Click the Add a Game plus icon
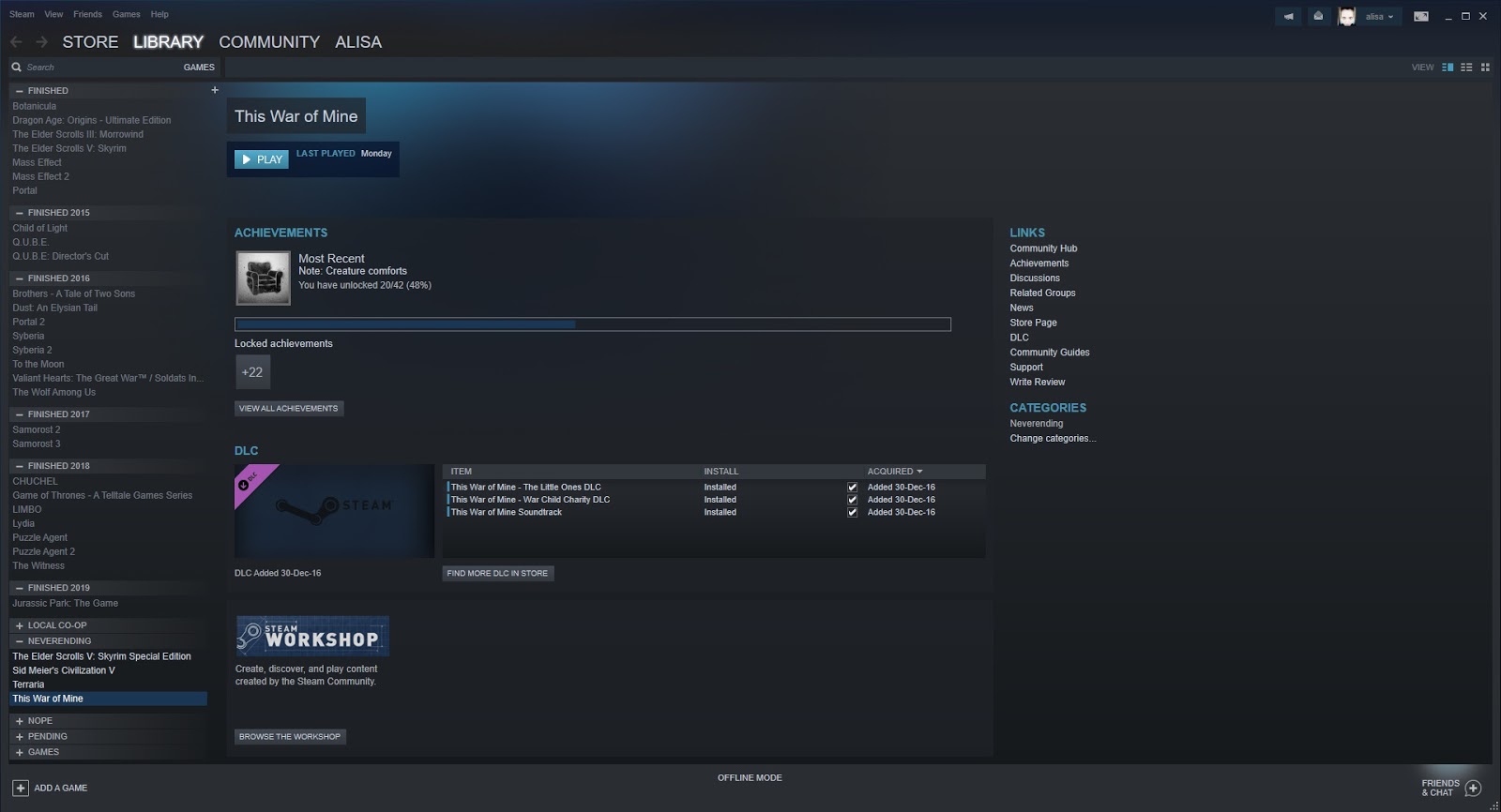The height and width of the screenshot is (812, 1501). [x=21, y=788]
